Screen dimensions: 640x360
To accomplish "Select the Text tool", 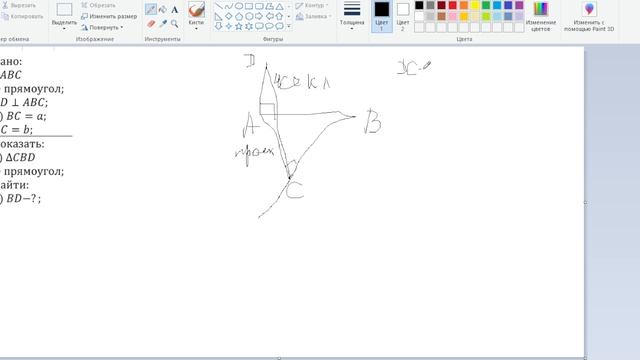I will tap(174, 9).
